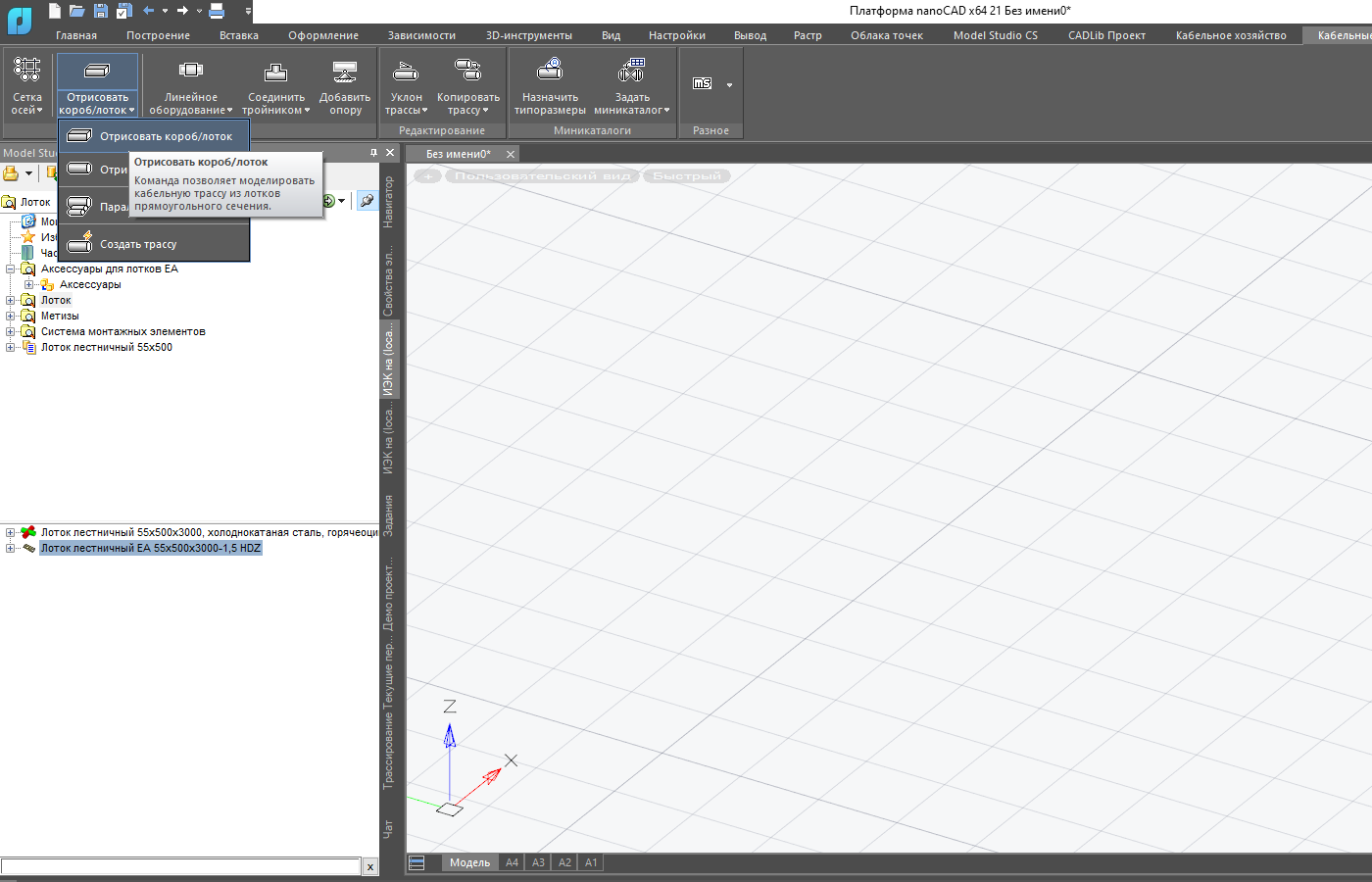Open the redo history dropdown arrow
Viewport: 1372px width, 882px height.
click(199, 11)
